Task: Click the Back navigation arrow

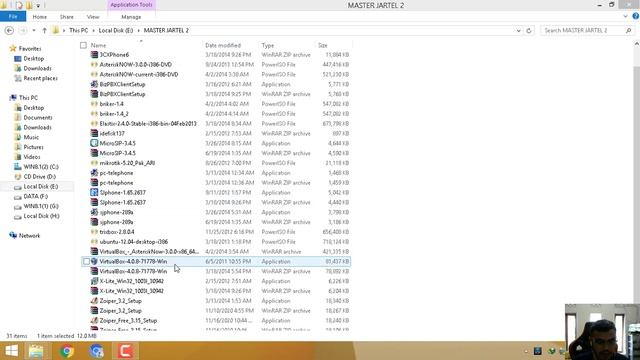Action: click(x=9, y=31)
